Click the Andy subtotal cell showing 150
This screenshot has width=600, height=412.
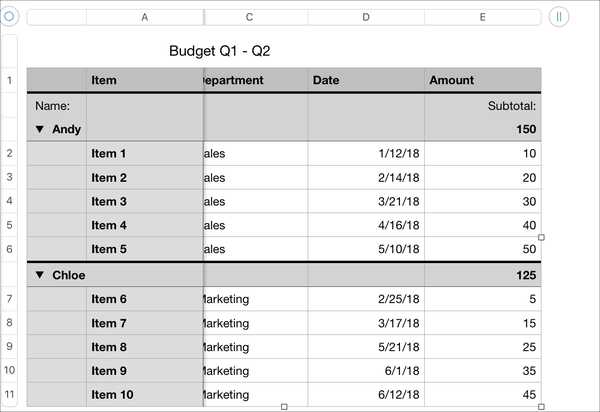click(483, 129)
